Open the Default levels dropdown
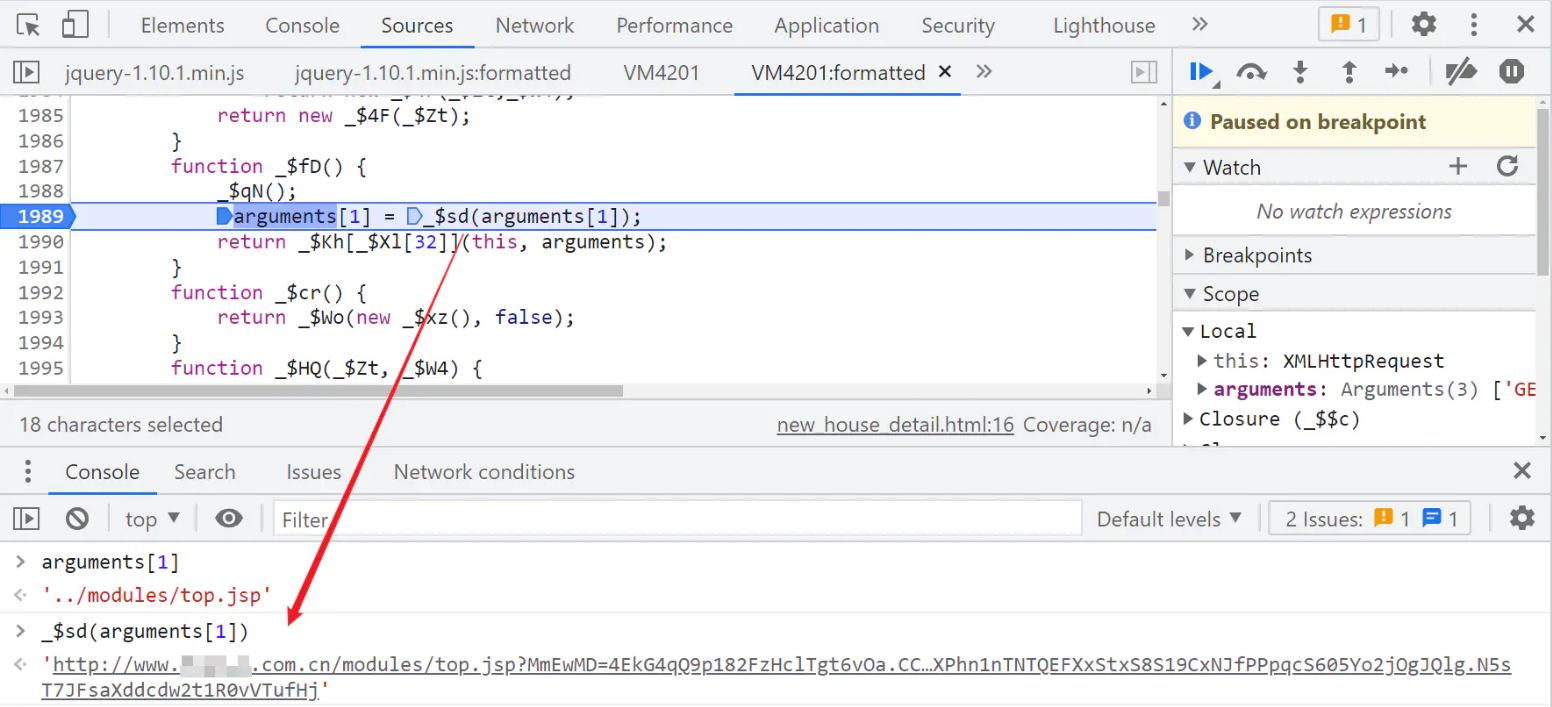Screen dimensions: 1552x707 pos(1169,518)
